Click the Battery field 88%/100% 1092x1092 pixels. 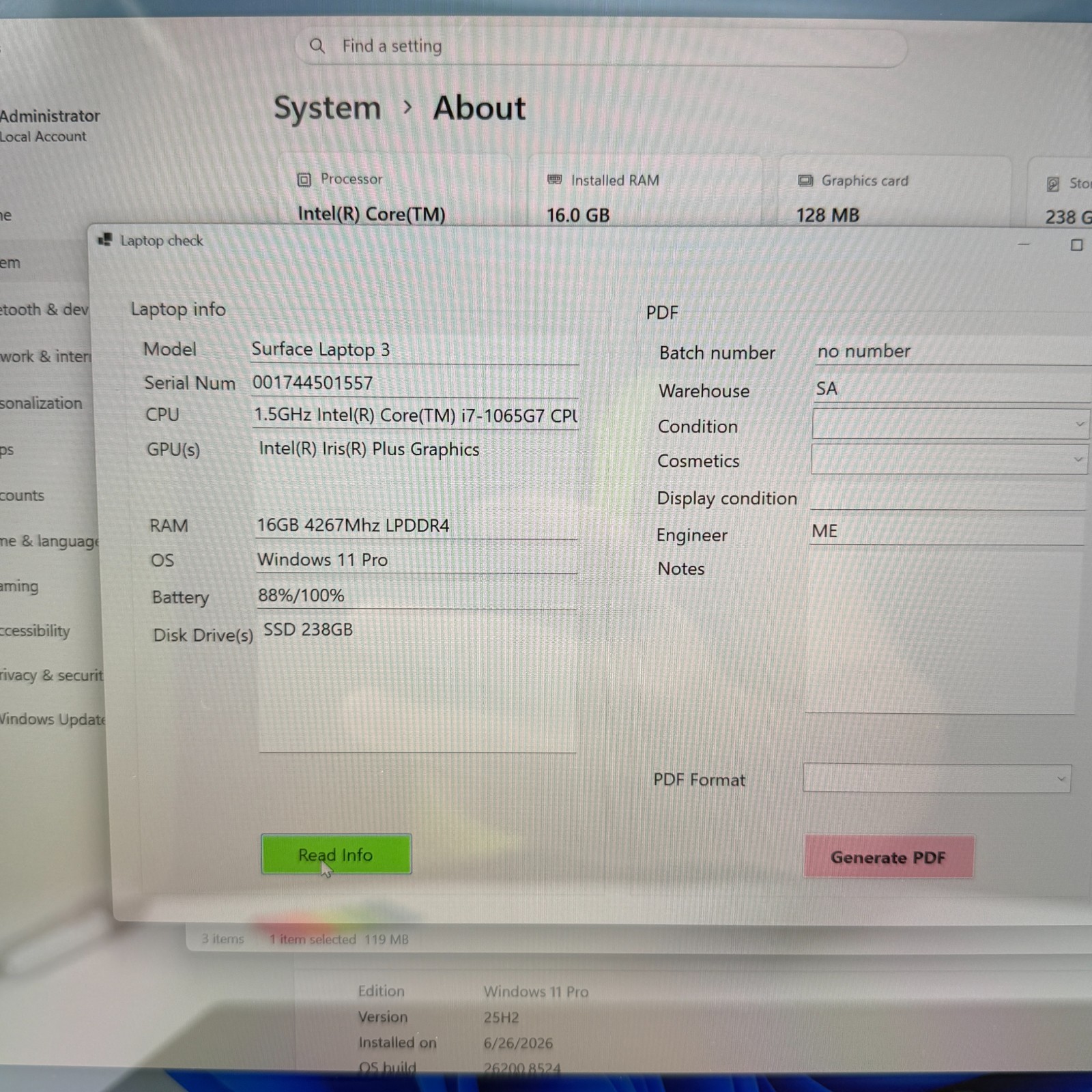[x=416, y=595]
